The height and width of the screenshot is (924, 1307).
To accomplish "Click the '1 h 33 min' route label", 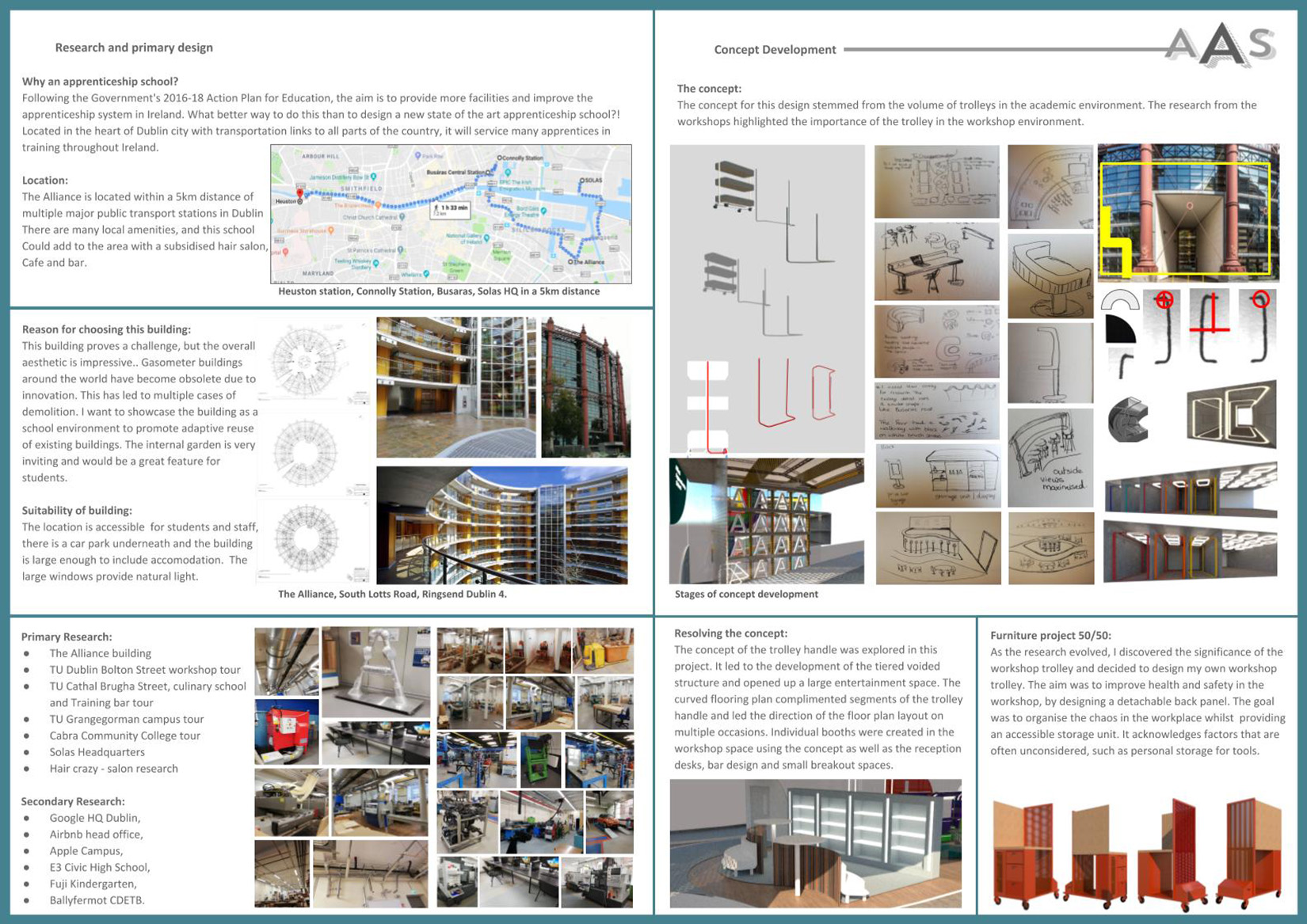I will [450, 210].
